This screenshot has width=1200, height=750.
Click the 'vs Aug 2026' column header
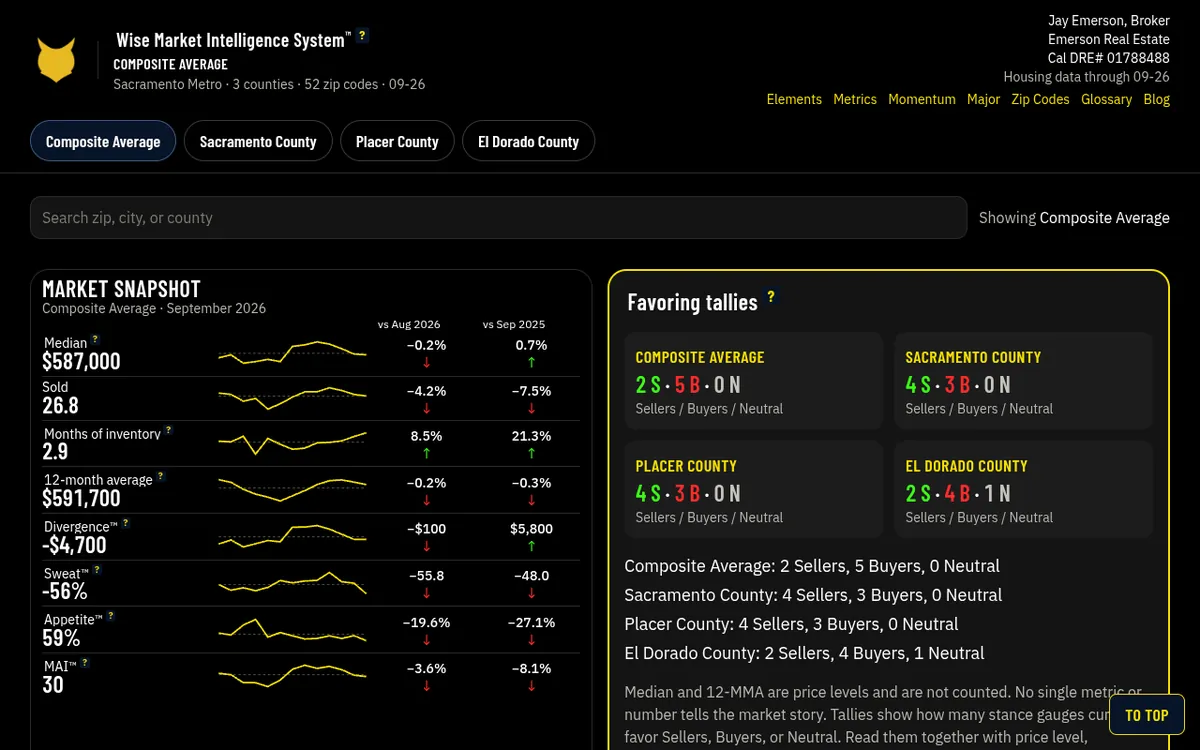point(409,324)
